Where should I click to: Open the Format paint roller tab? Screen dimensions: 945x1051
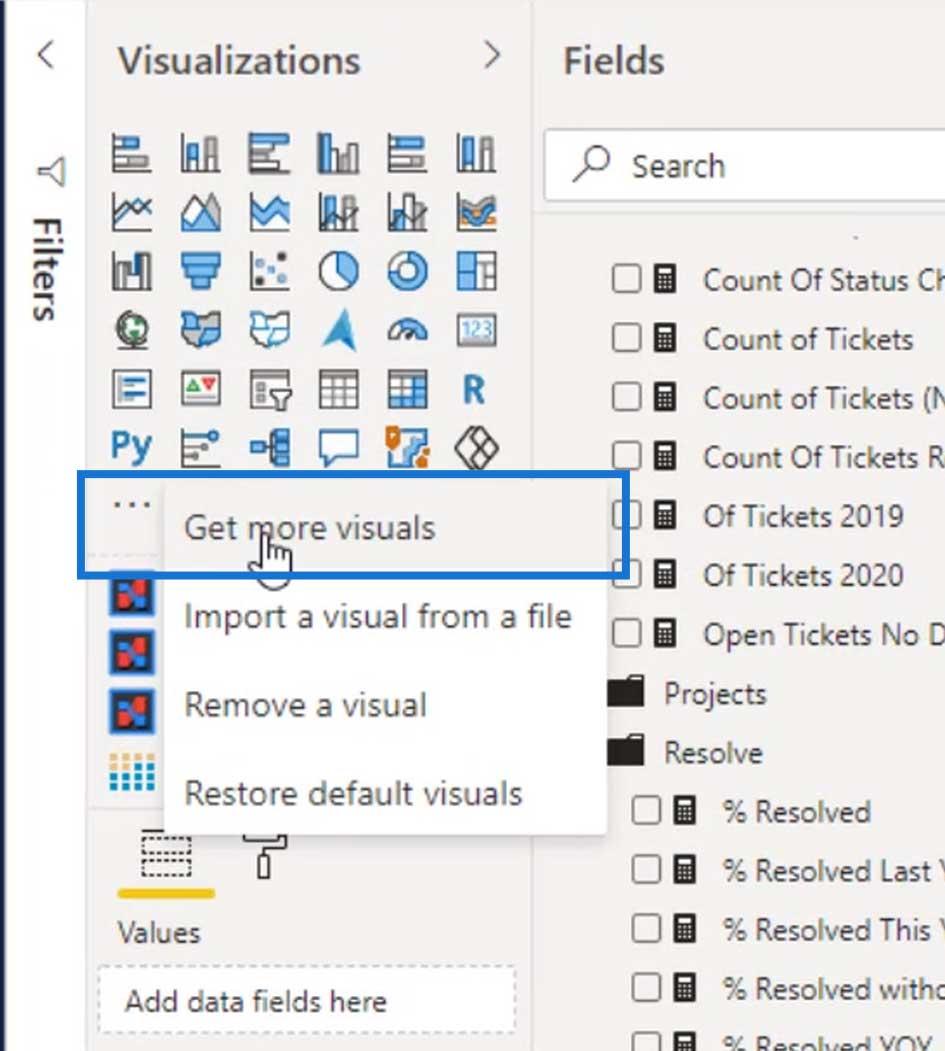click(265, 855)
